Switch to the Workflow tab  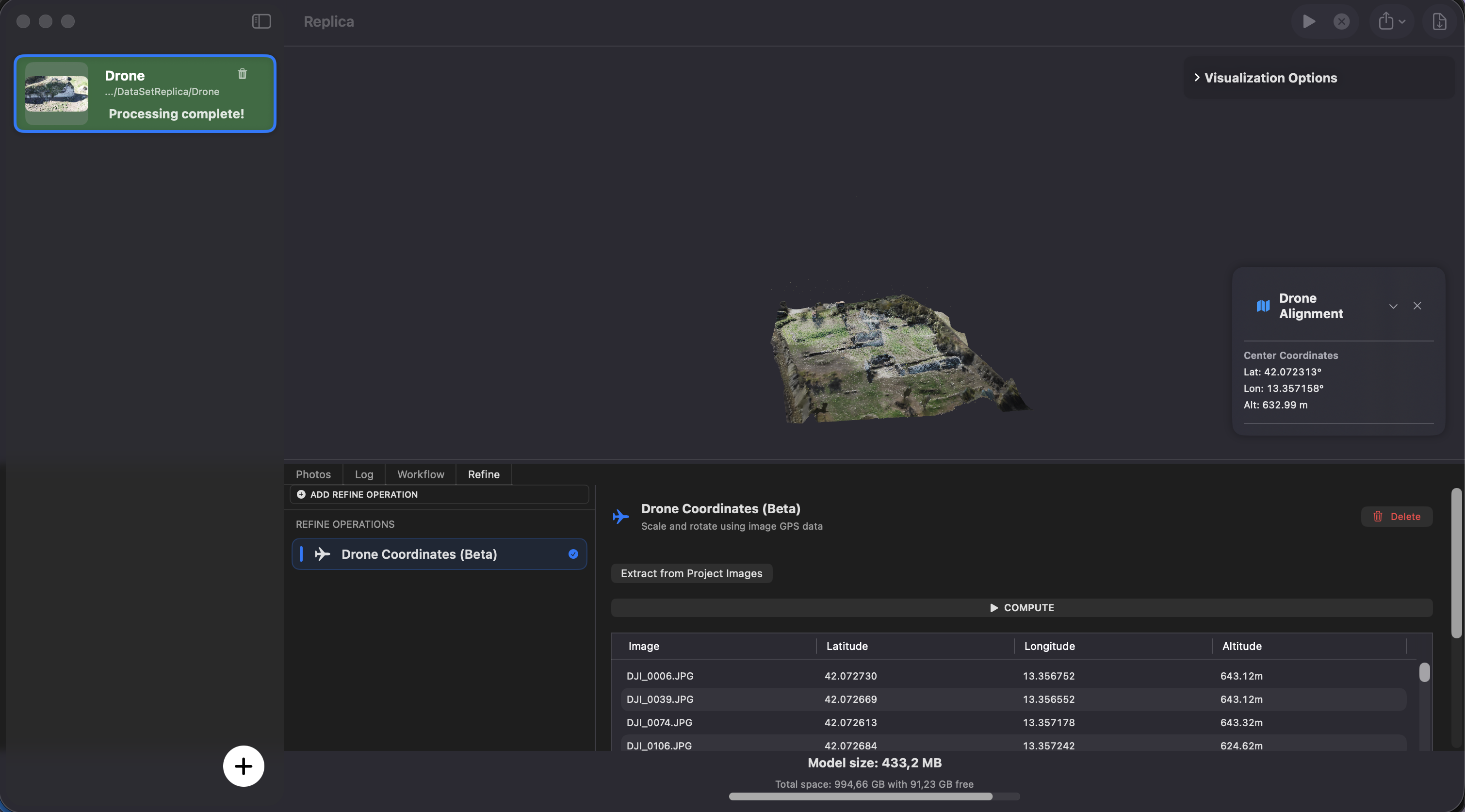[420, 474]
